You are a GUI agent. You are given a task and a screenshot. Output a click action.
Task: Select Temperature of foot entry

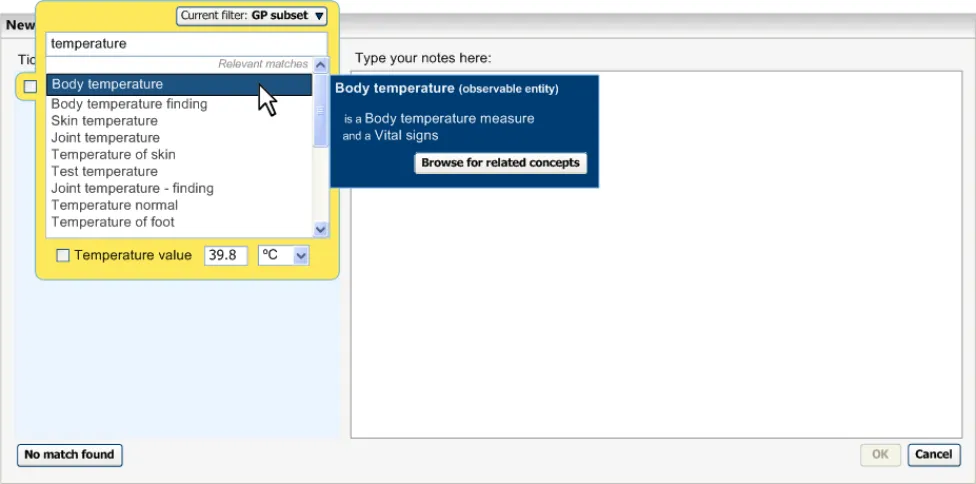pos(113,223)
